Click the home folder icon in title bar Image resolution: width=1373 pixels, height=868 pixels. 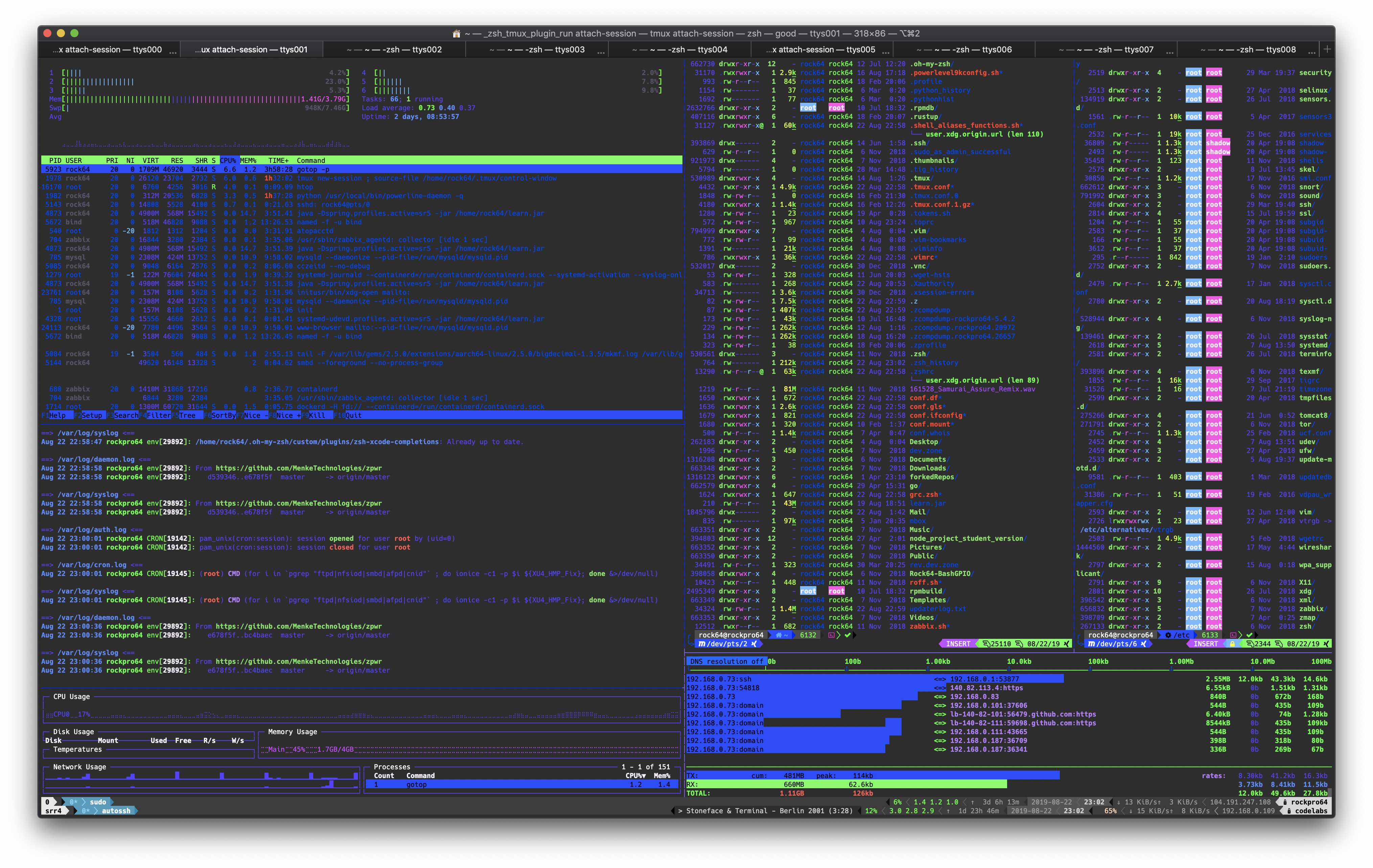(x=456, y=33)
